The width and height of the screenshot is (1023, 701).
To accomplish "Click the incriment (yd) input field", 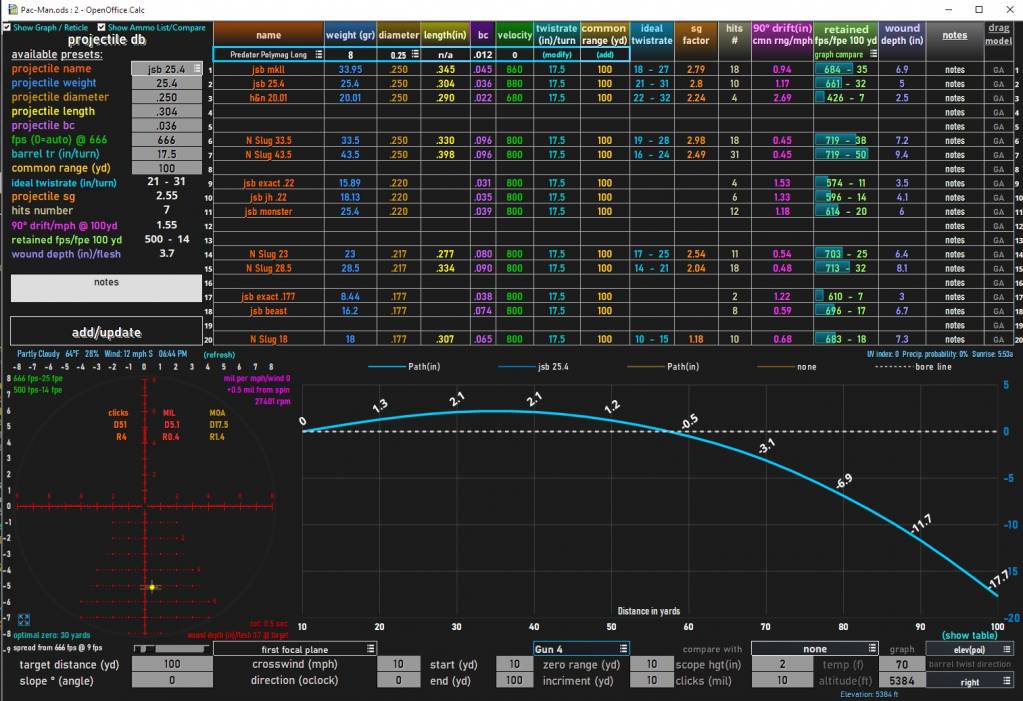I will pos(652,680).
